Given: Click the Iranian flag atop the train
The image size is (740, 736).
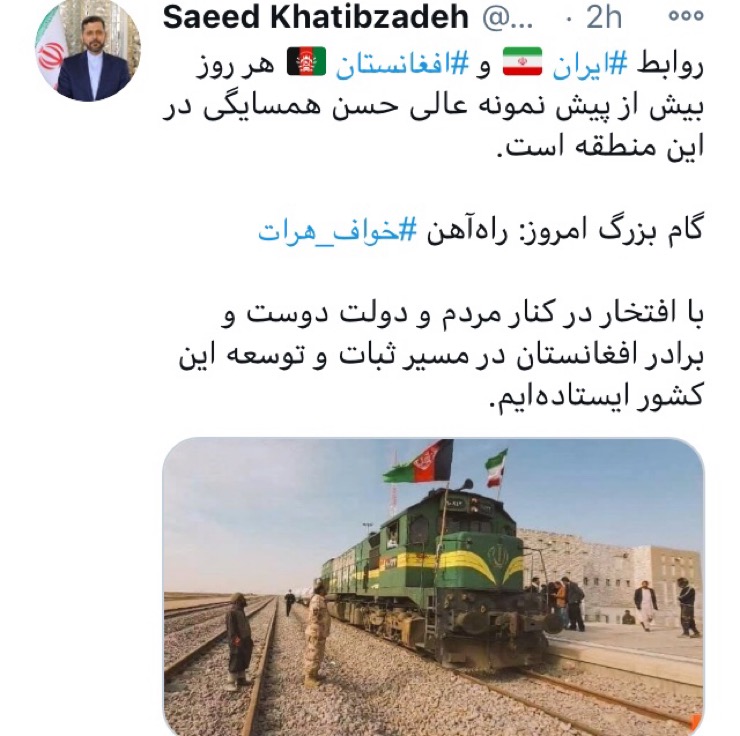Looking at the screenshot, I should tap(496, 468).
